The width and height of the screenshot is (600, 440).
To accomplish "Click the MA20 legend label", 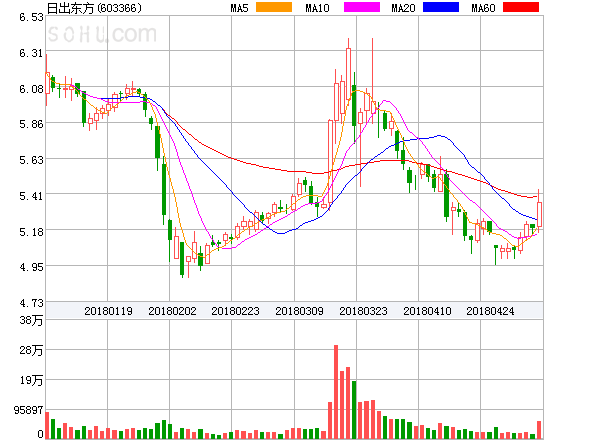I will [403, 8].
